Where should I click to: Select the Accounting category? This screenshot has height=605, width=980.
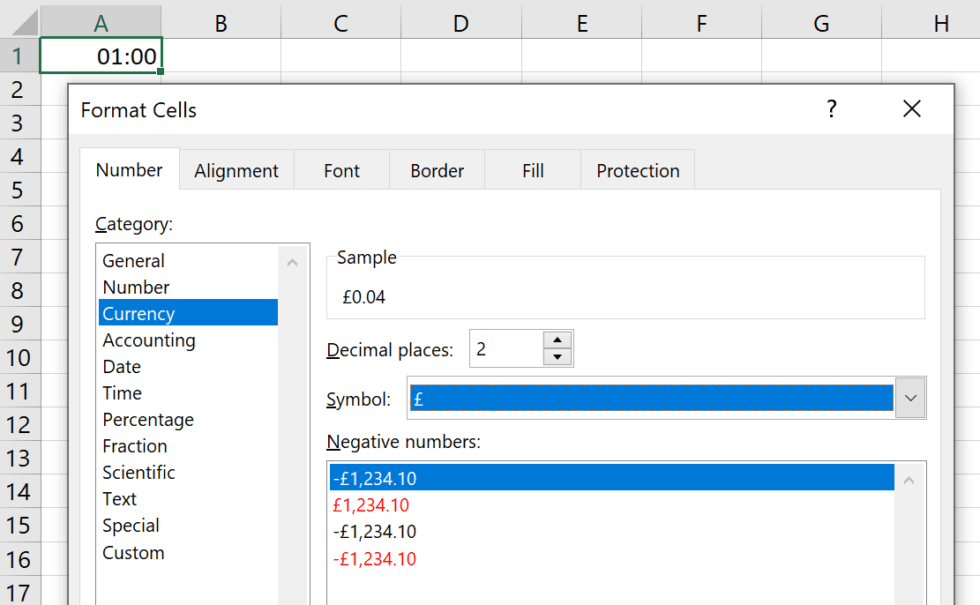point(148,340)
